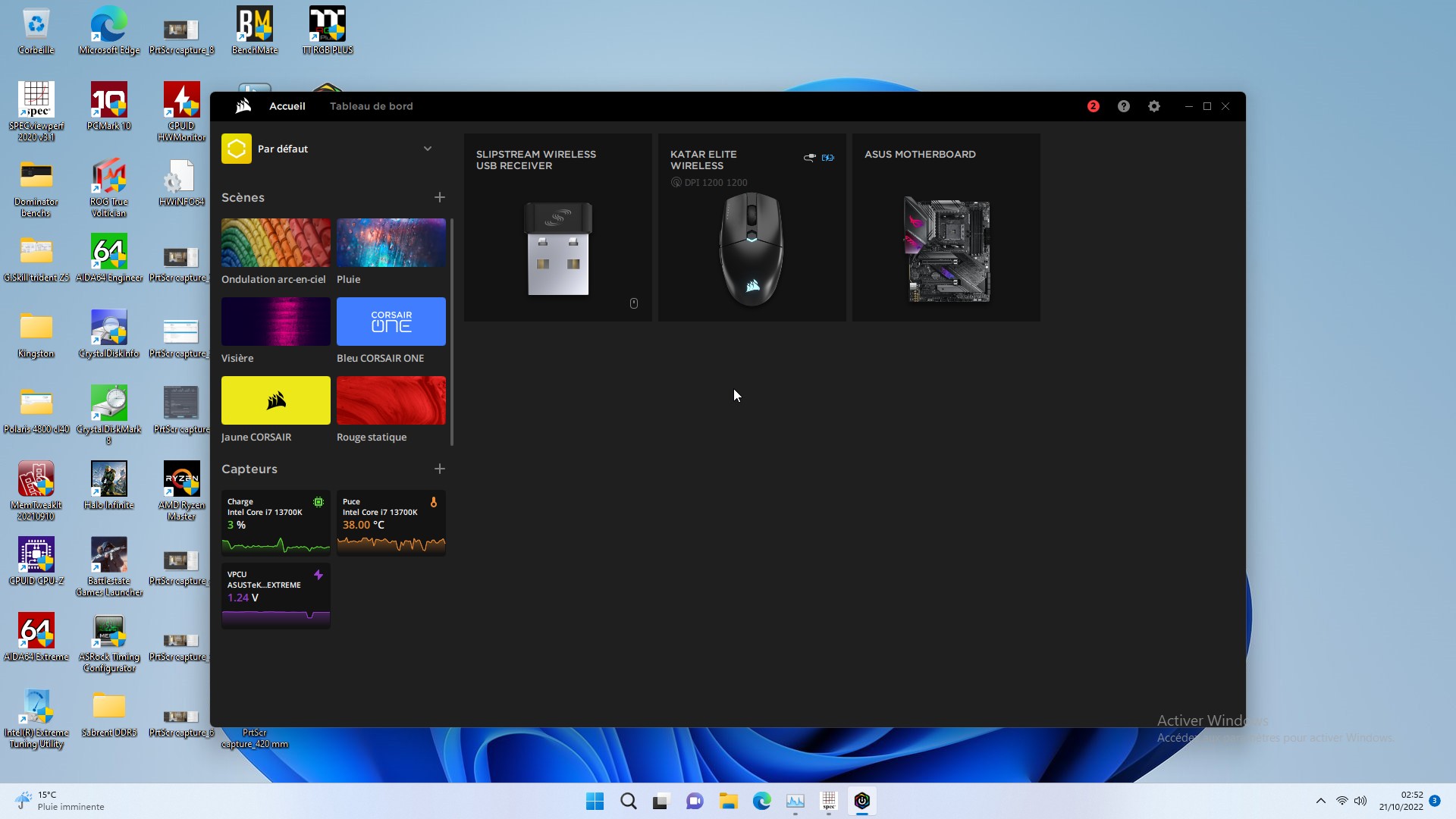Viewport: 1456px width, 819px height.
Task: Click the VPCU voltage lightning icon
Action: coord(318,575)
